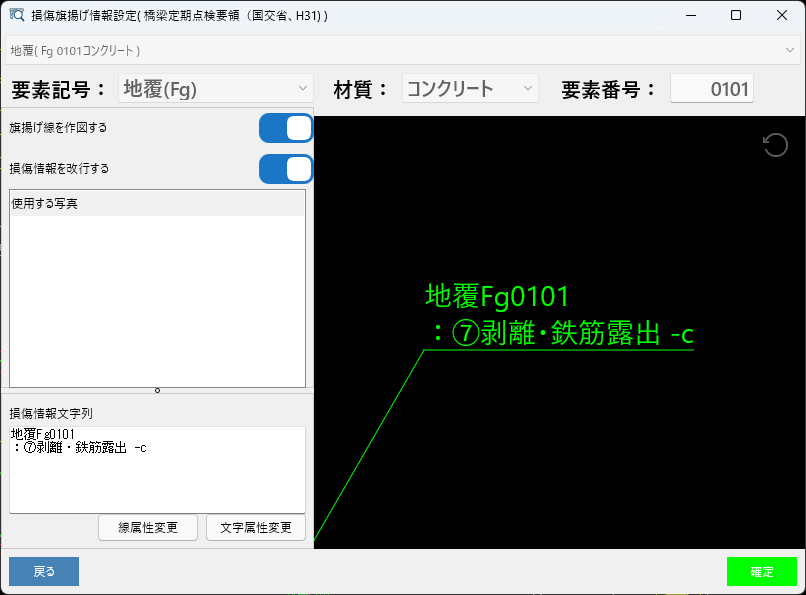Toggle 損傷情報を改行する switch
Screen dimensions: 806x595
coord(286,169)
